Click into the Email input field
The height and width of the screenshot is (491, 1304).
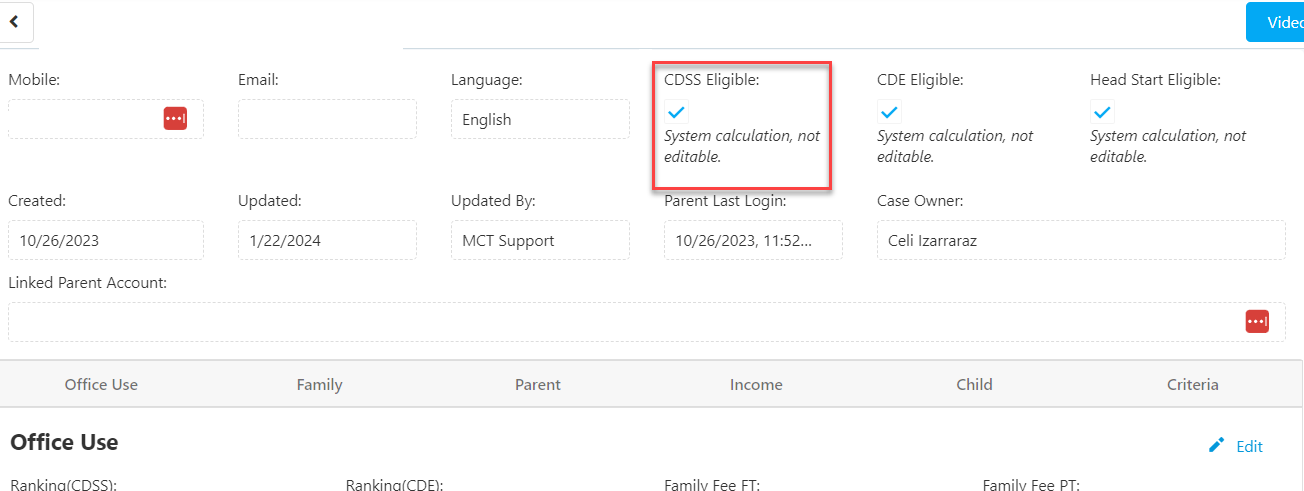(327, 119)
